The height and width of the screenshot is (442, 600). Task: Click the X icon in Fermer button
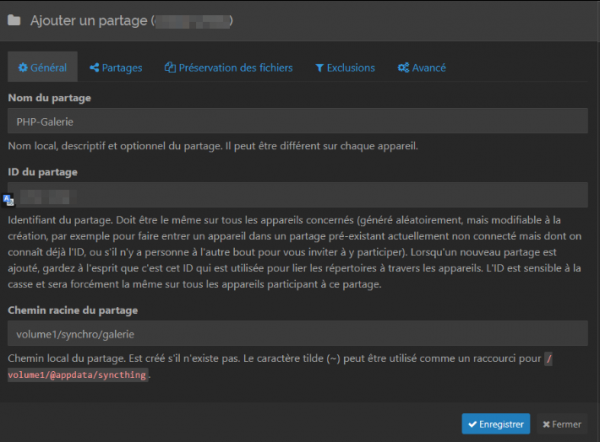point(546,424)
